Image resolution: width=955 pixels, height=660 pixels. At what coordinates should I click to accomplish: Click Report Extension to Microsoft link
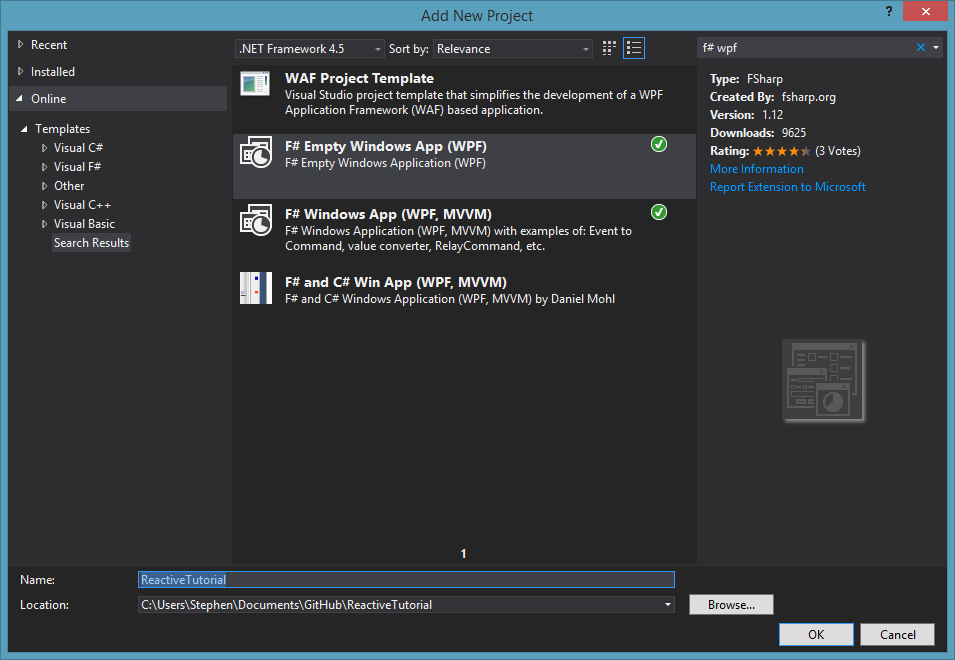[788, 187]
